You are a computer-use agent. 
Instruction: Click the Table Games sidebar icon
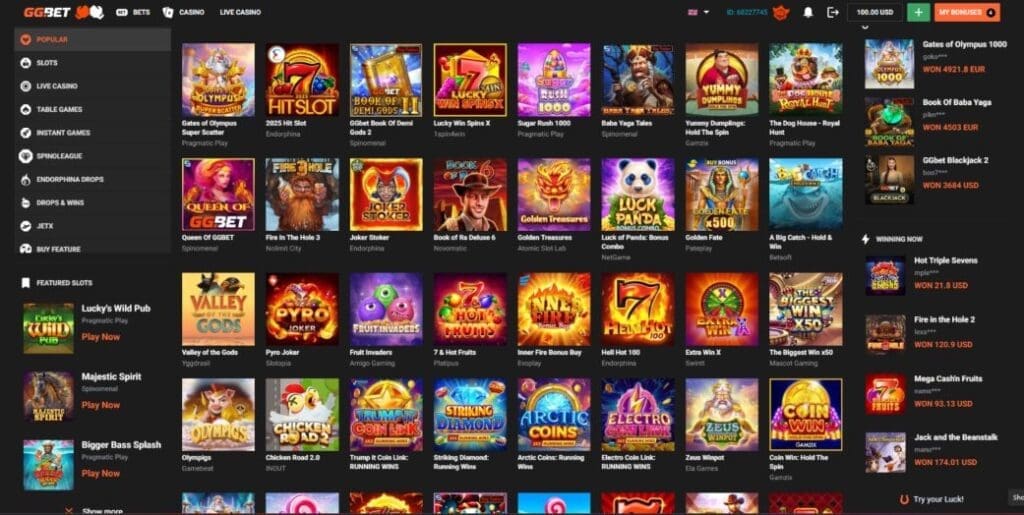tap(25, 110)
